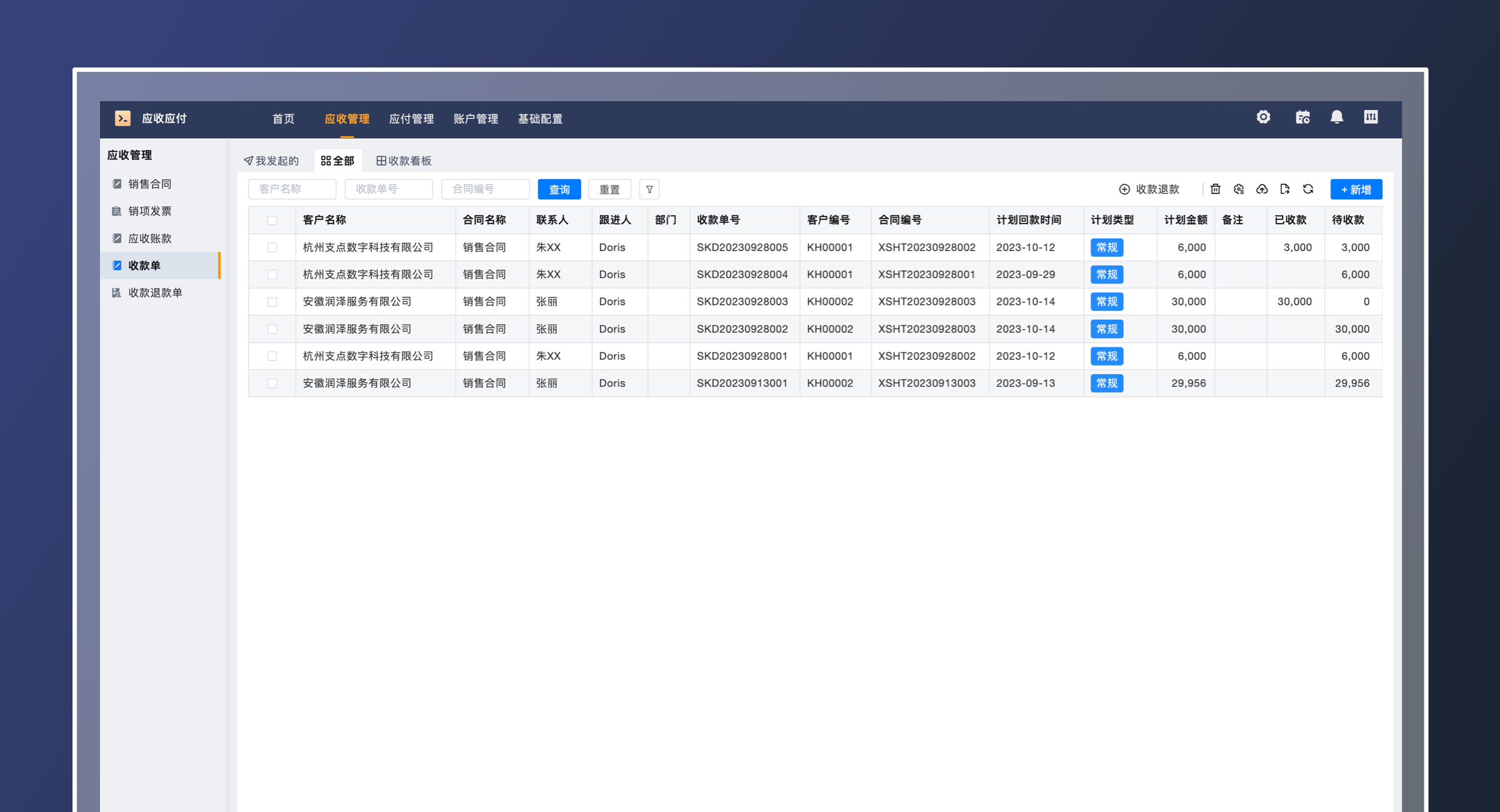Click the calendar schedule icon in header
Viewport: 1500px width, 812px height.
pyautogui.click(x=1302, y=117)
